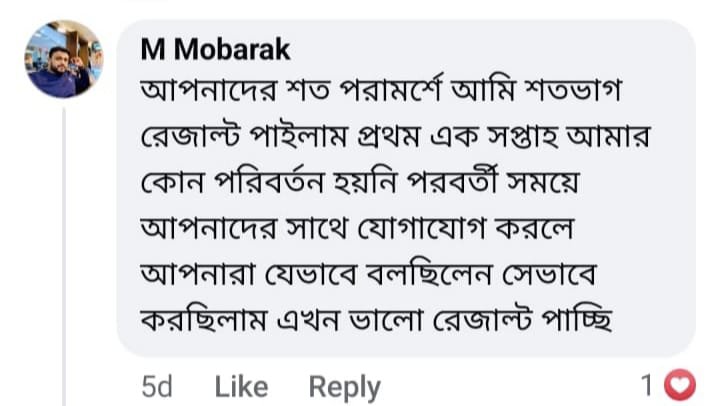Image resolution: width=720 pixels, height=406 pixels.
Task: Like M Mobarak's comment
Action: pyautogui.click(x=241, y=386)
